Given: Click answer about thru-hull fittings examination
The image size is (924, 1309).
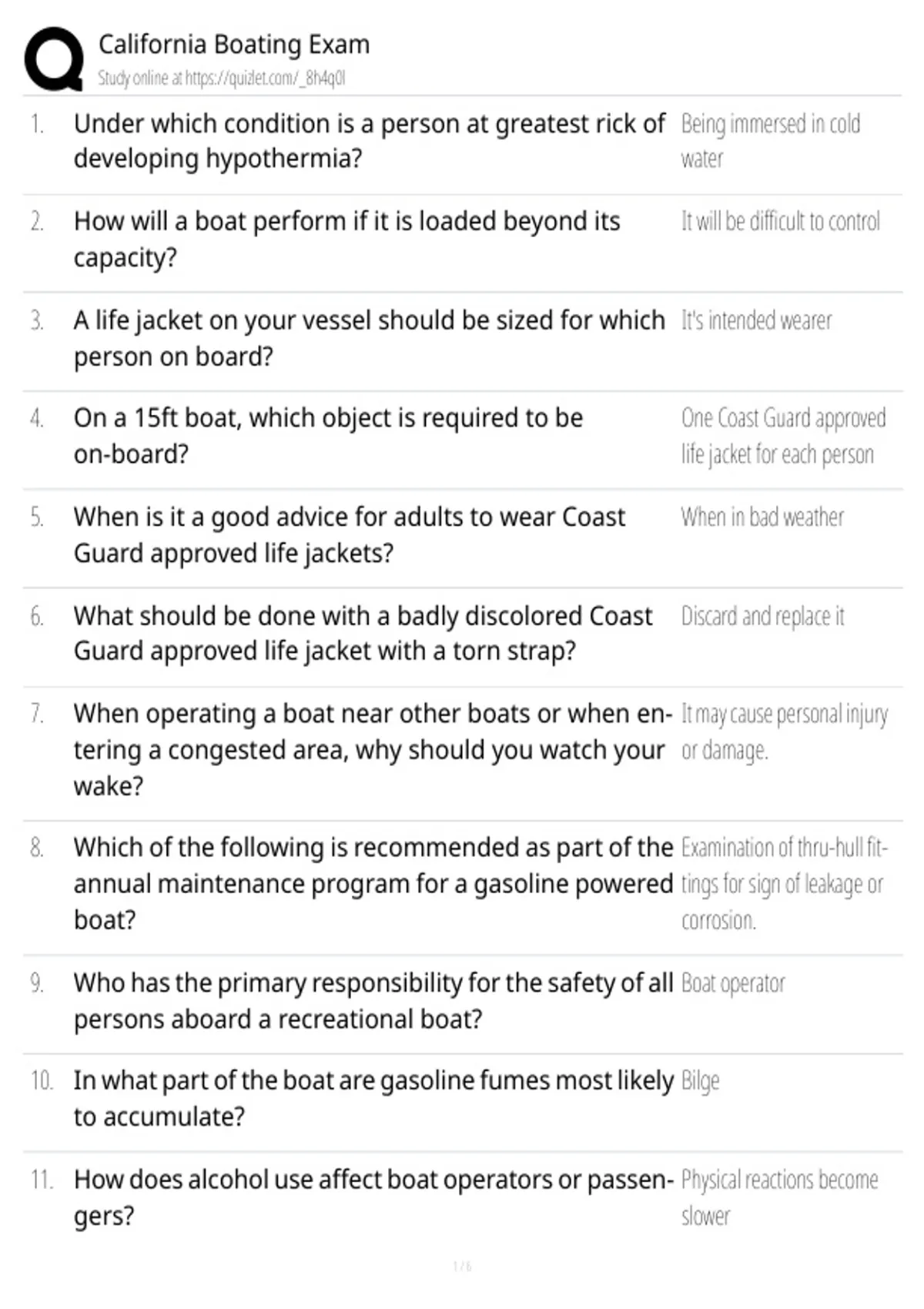Looking at the screenshot, I should [785, 884].
